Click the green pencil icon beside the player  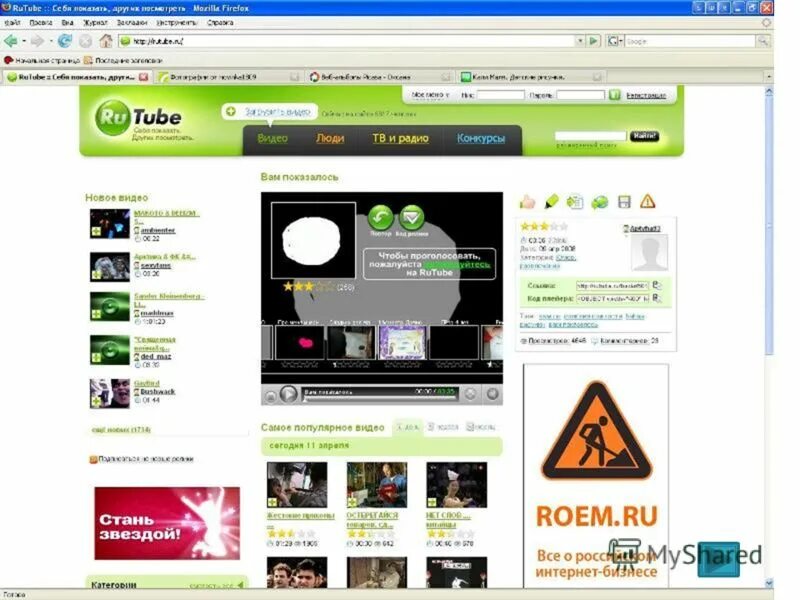pyautogui.click(x=552, y=202)
